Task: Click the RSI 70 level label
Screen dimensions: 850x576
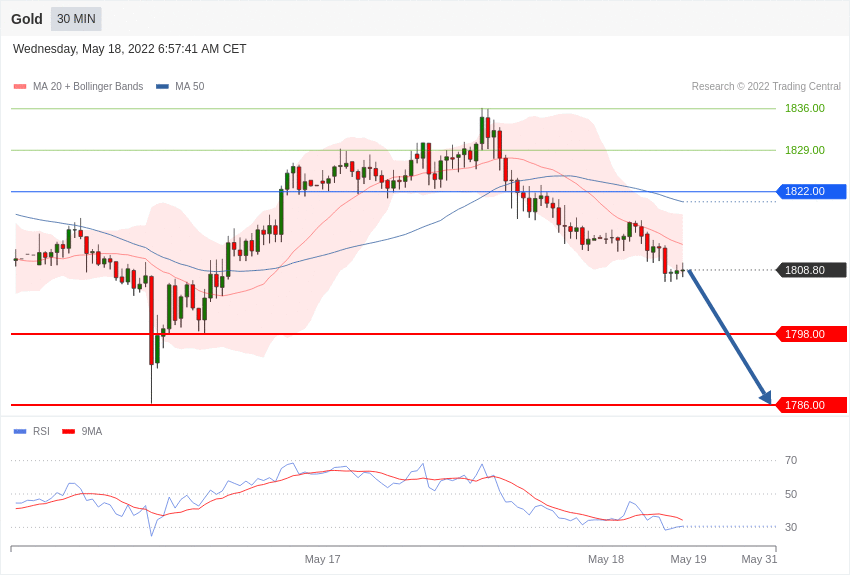Action: [x=791, y=460]
